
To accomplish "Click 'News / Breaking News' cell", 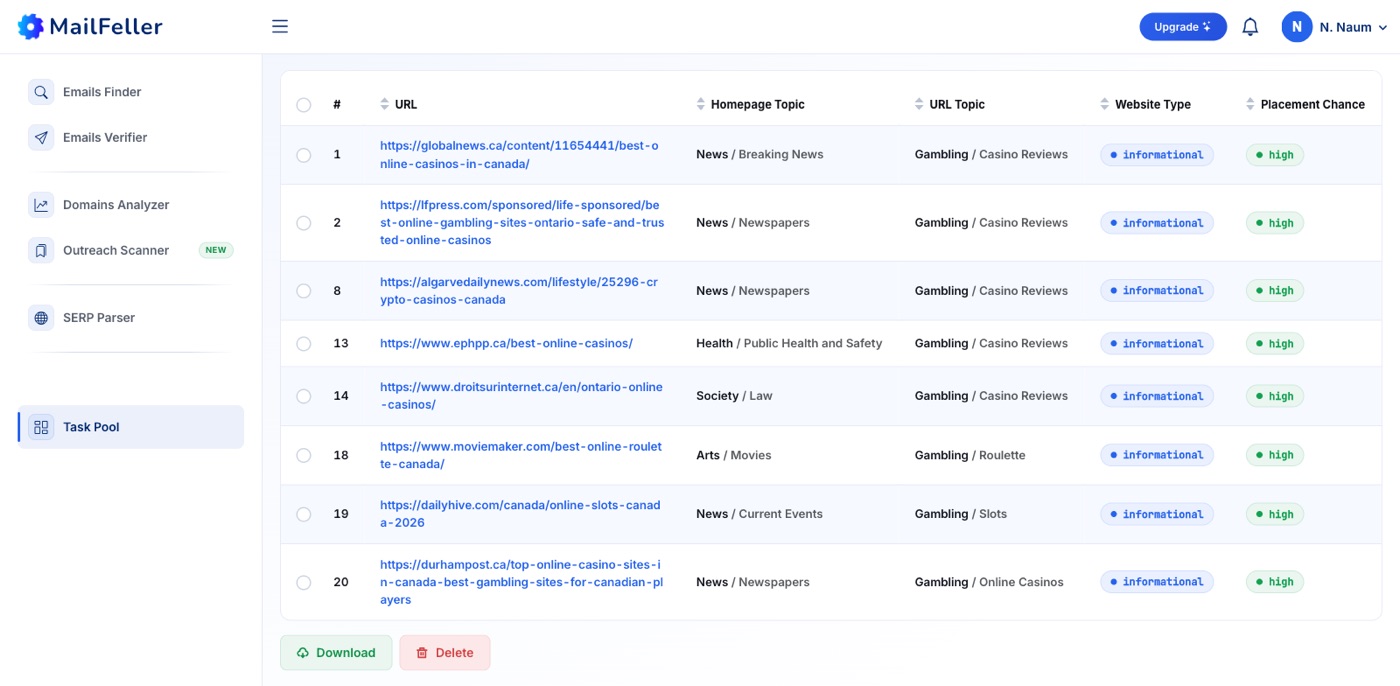I will click(x=760, y=154).
